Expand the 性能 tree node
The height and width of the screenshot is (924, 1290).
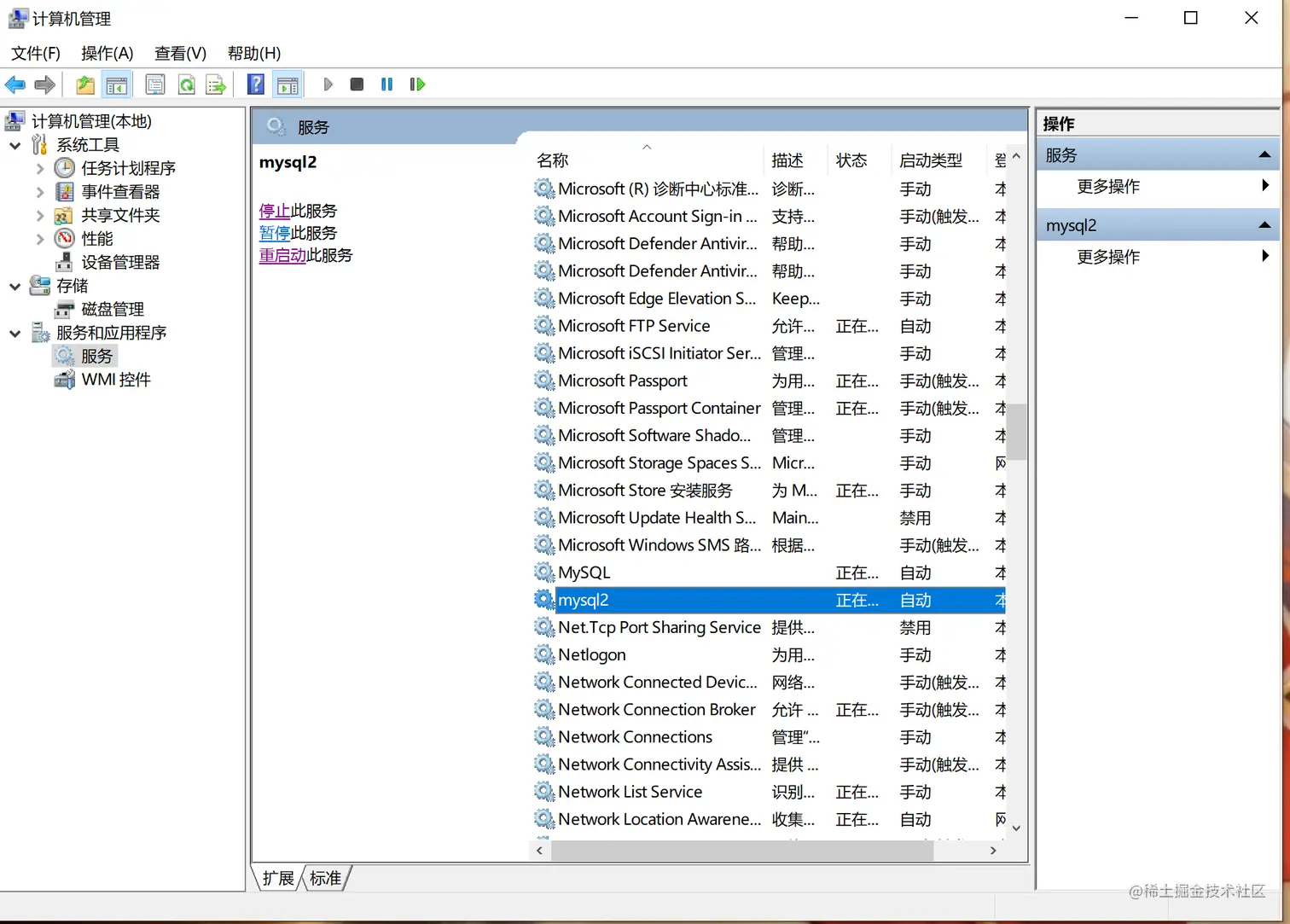click(40, 239)
